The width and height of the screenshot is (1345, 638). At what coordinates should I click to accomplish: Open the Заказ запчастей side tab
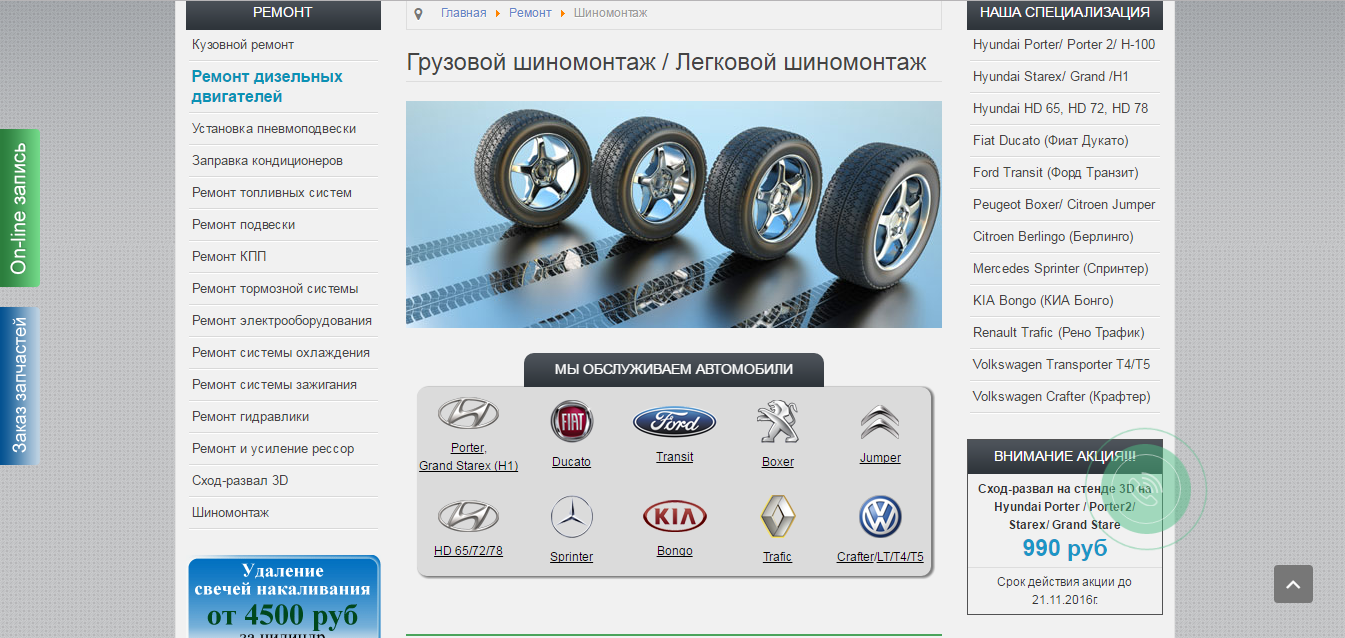(20, 386)
